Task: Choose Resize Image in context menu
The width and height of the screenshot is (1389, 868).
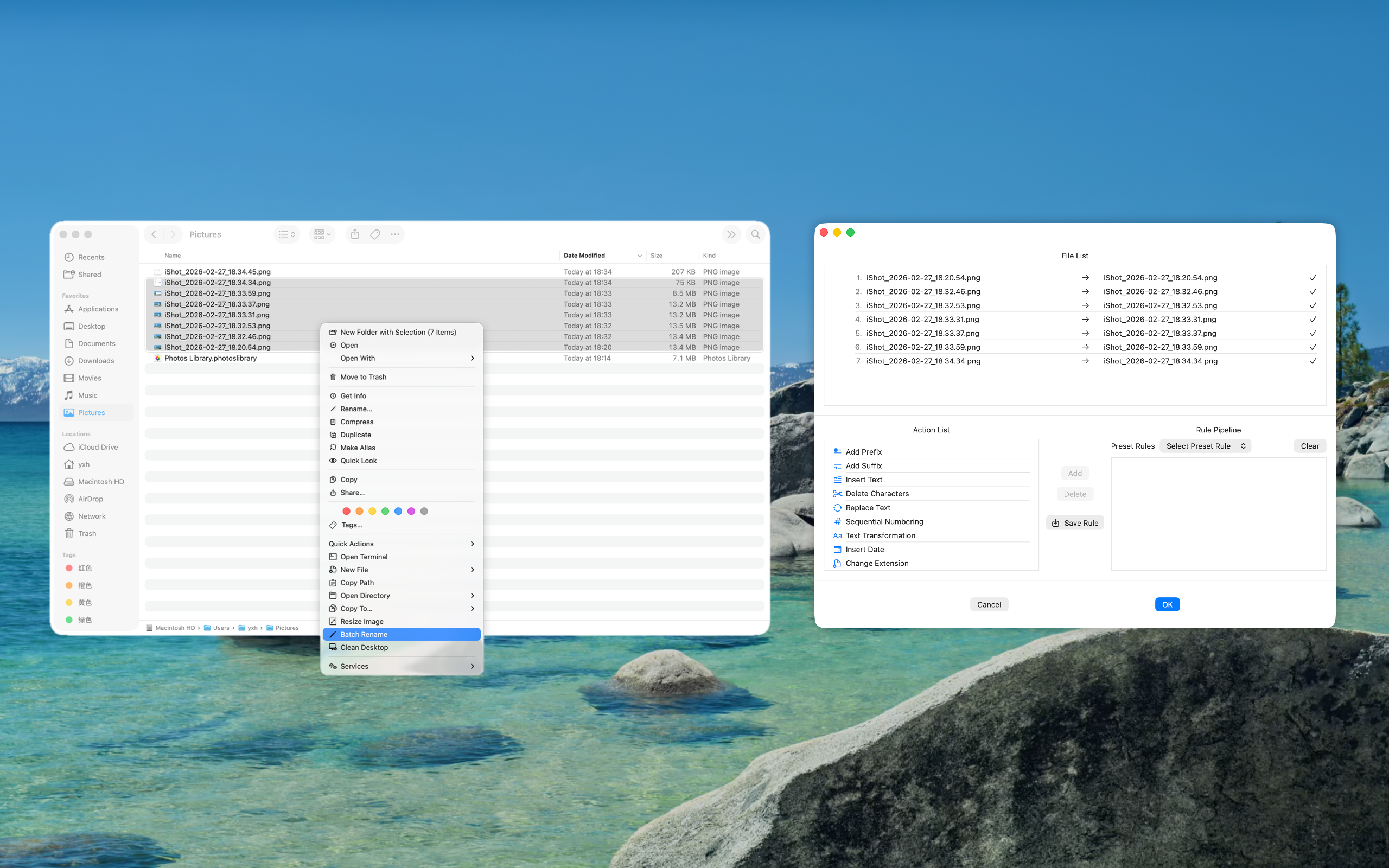Action: click(401, 621)
